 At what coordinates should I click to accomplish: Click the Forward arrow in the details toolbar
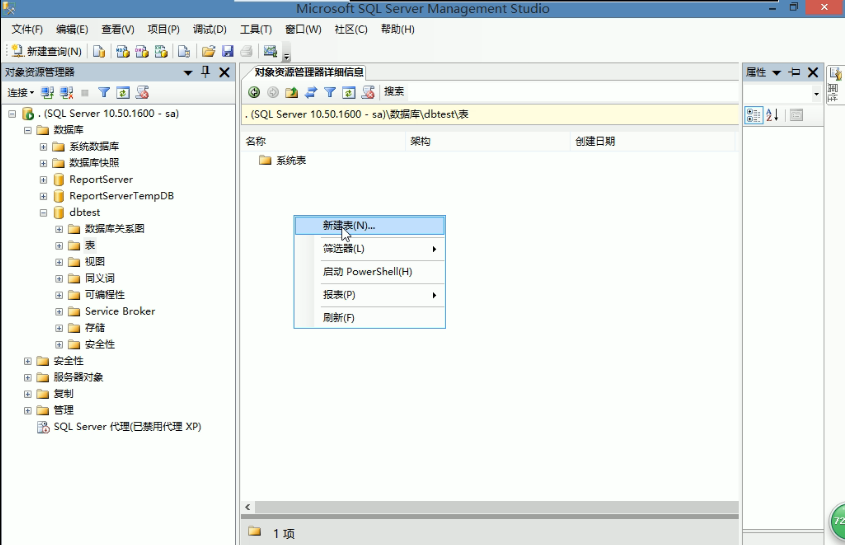point(273,92)
